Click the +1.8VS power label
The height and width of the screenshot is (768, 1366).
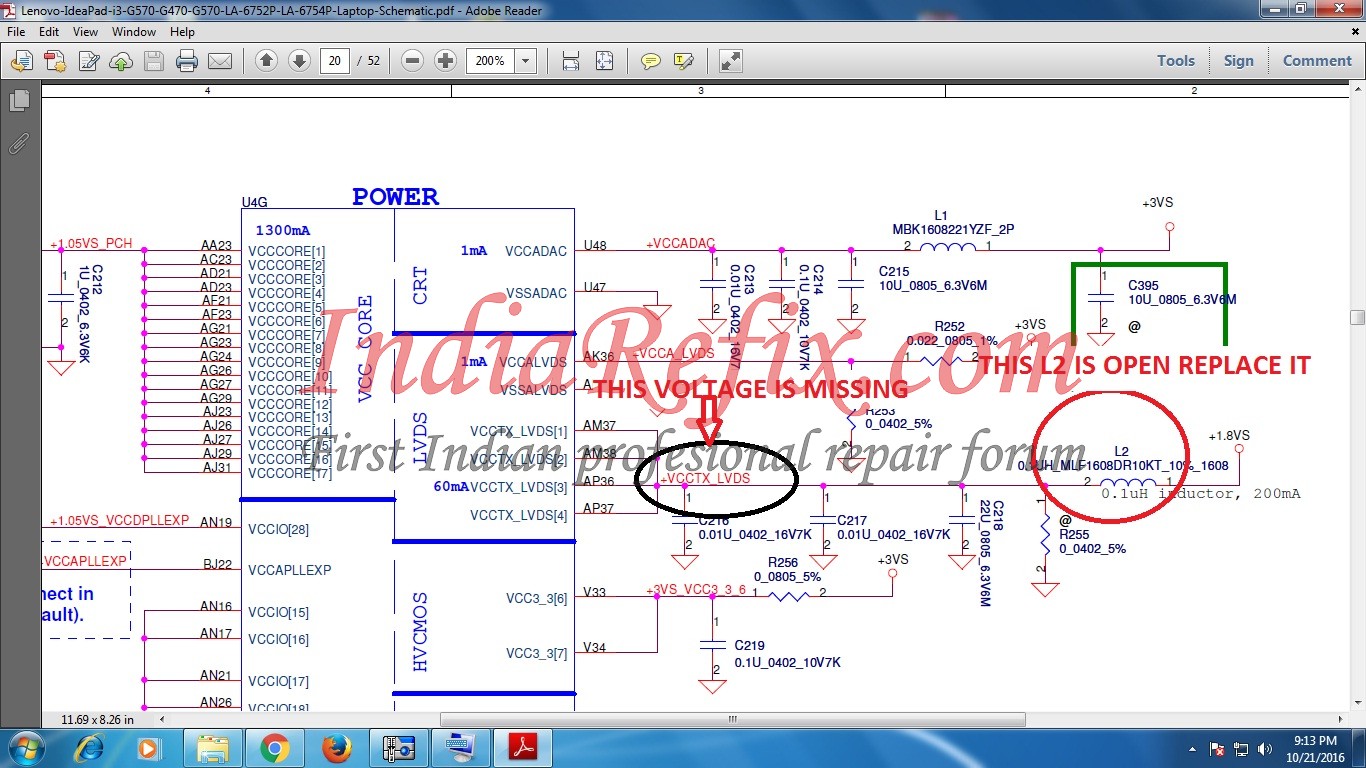point(1228,436)
